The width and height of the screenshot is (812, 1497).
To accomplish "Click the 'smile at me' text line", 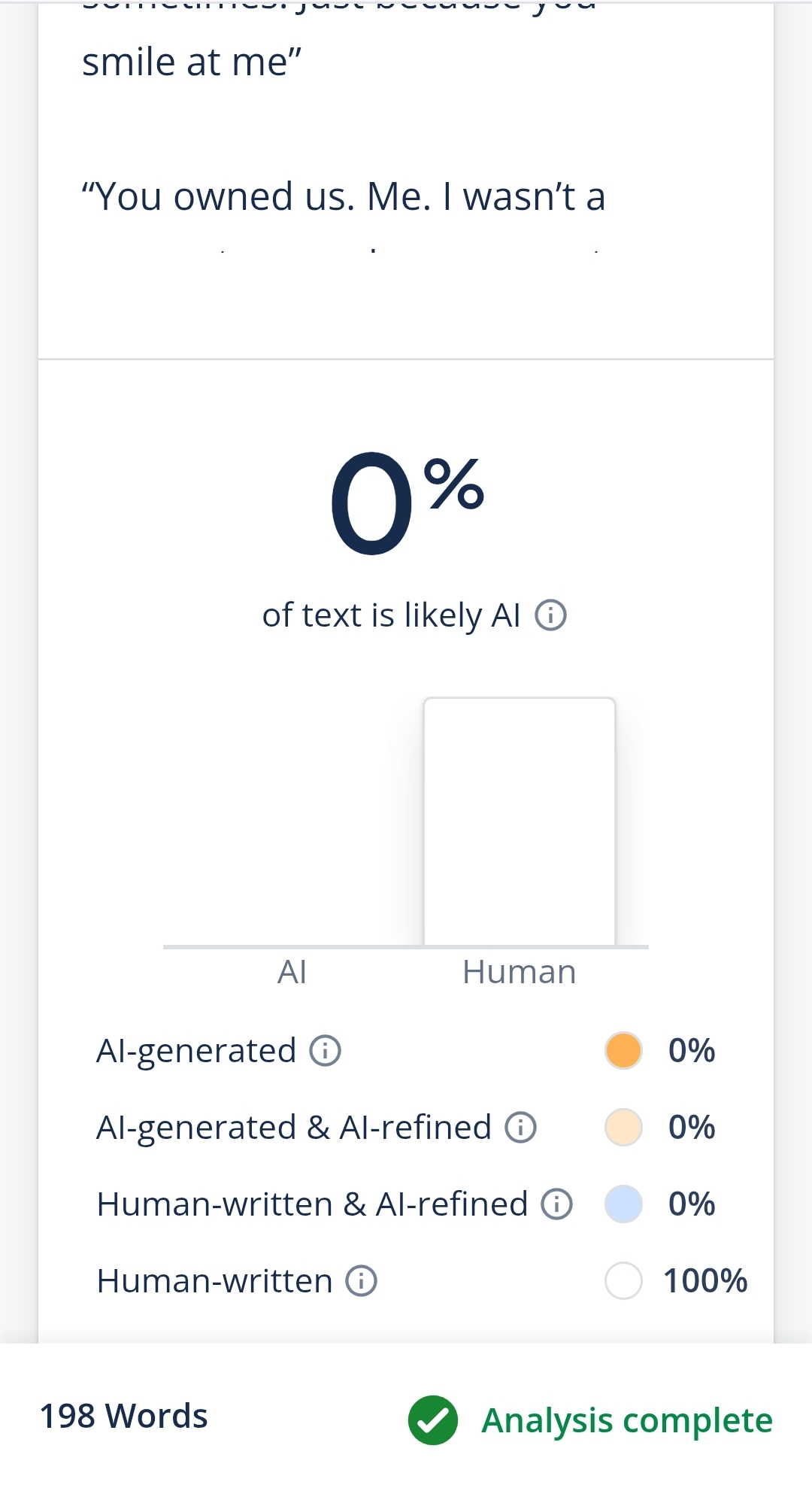I will coord(192,62).
